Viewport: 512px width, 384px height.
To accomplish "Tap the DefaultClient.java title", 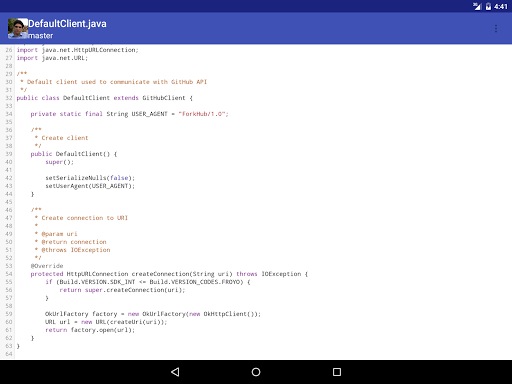I will pyautogui.click(x=67, y=24).
